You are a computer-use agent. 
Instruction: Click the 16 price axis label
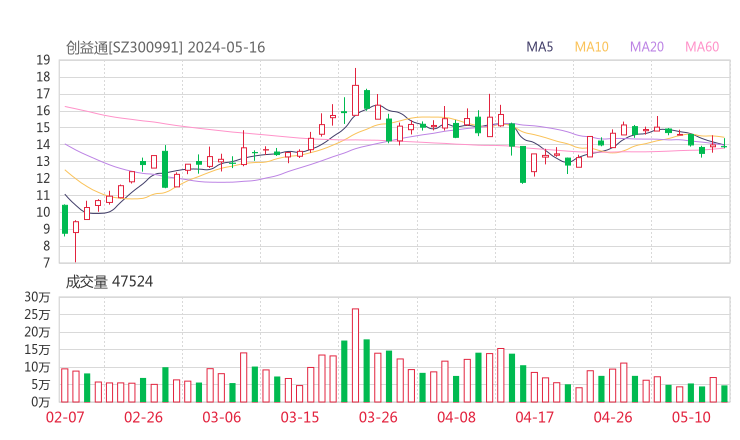[43, 111]
